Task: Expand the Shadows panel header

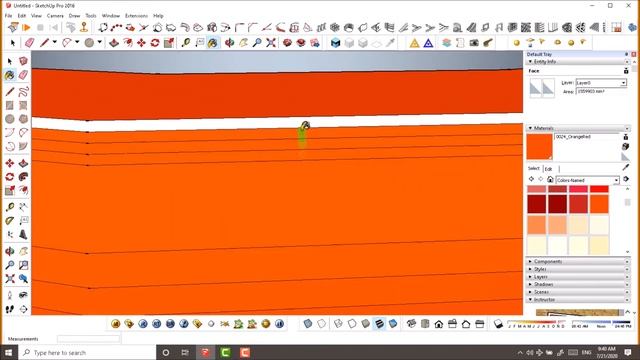Action: coord(578,284)
